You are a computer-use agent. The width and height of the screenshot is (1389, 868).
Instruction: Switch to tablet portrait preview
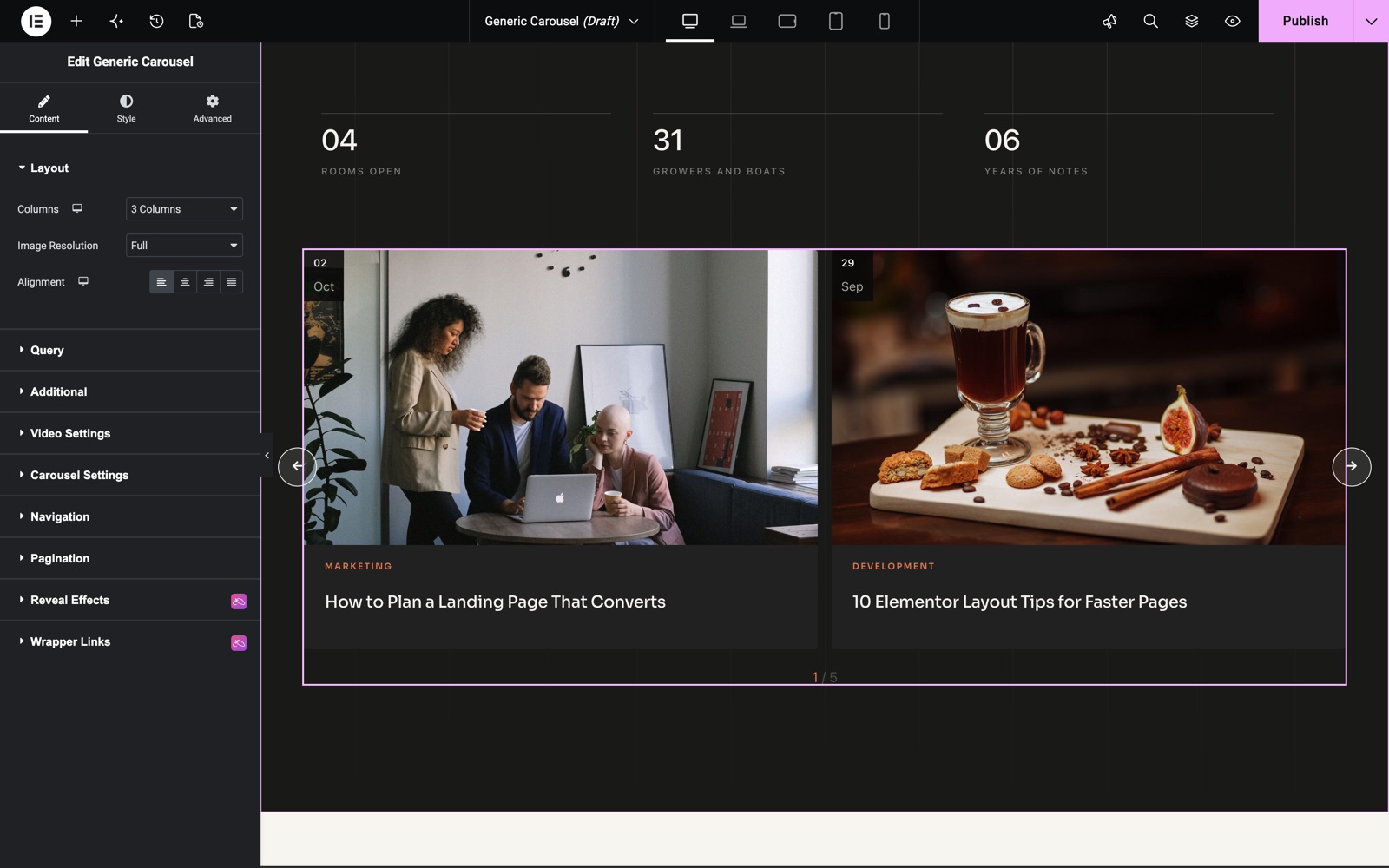[836, 21]
